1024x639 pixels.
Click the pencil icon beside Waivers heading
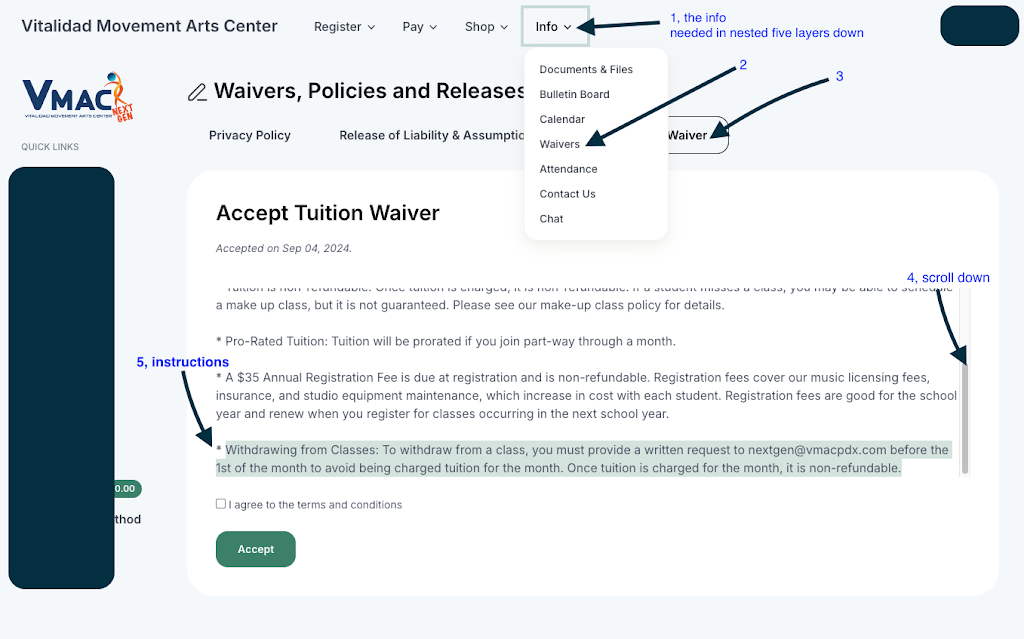197,93
